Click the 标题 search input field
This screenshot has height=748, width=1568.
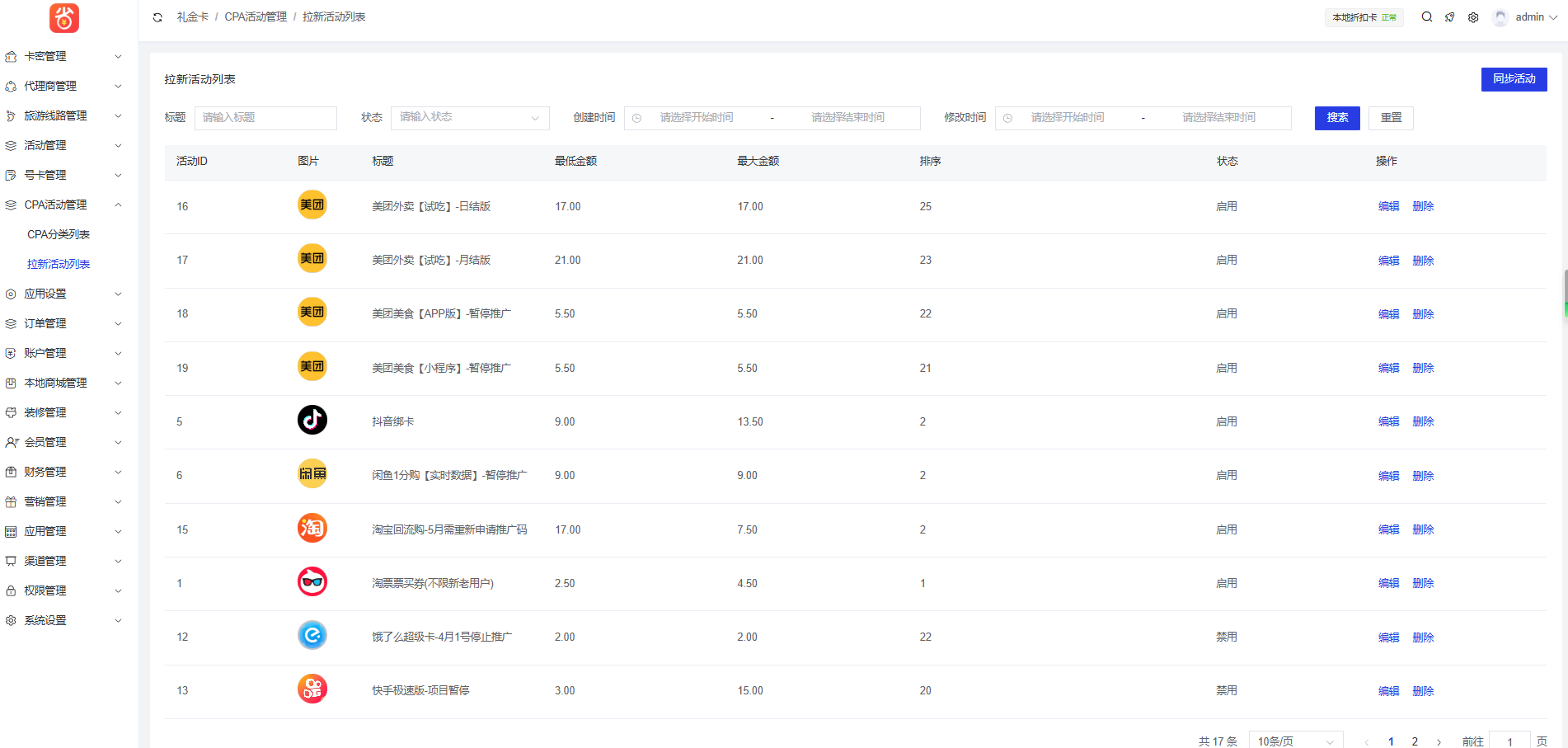265,118
